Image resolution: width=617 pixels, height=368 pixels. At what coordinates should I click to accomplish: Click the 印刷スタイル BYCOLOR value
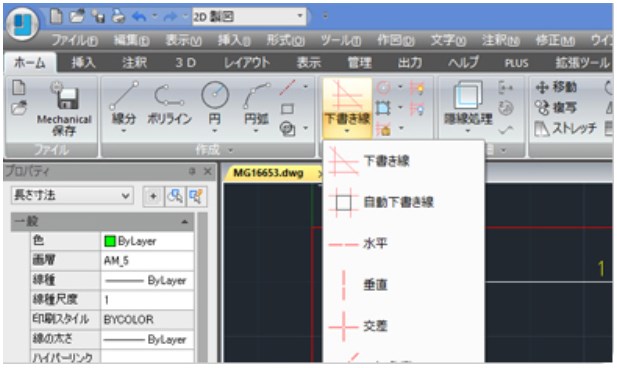pos(147,320)
